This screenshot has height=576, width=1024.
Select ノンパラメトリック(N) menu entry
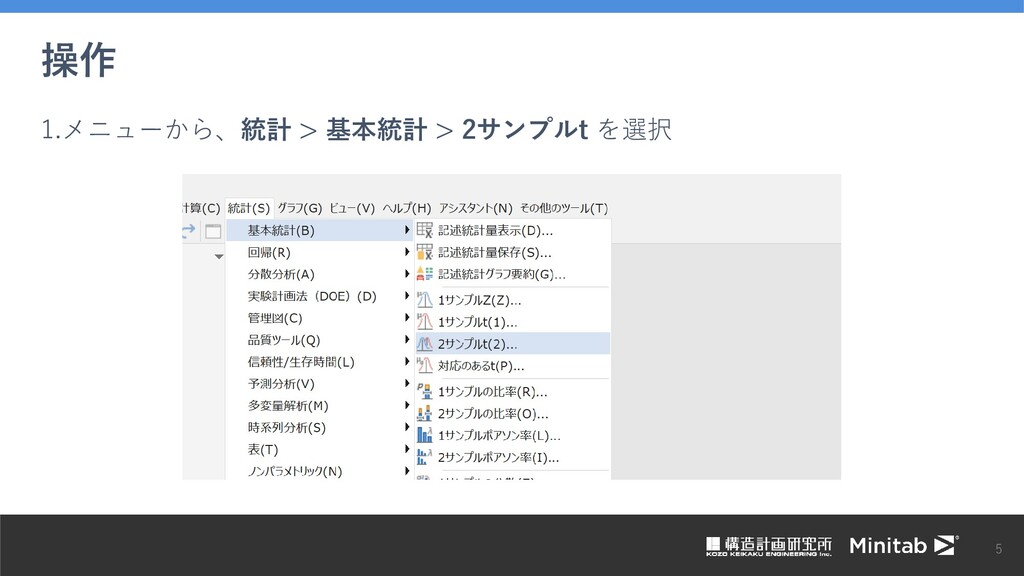tap(319, 470)
